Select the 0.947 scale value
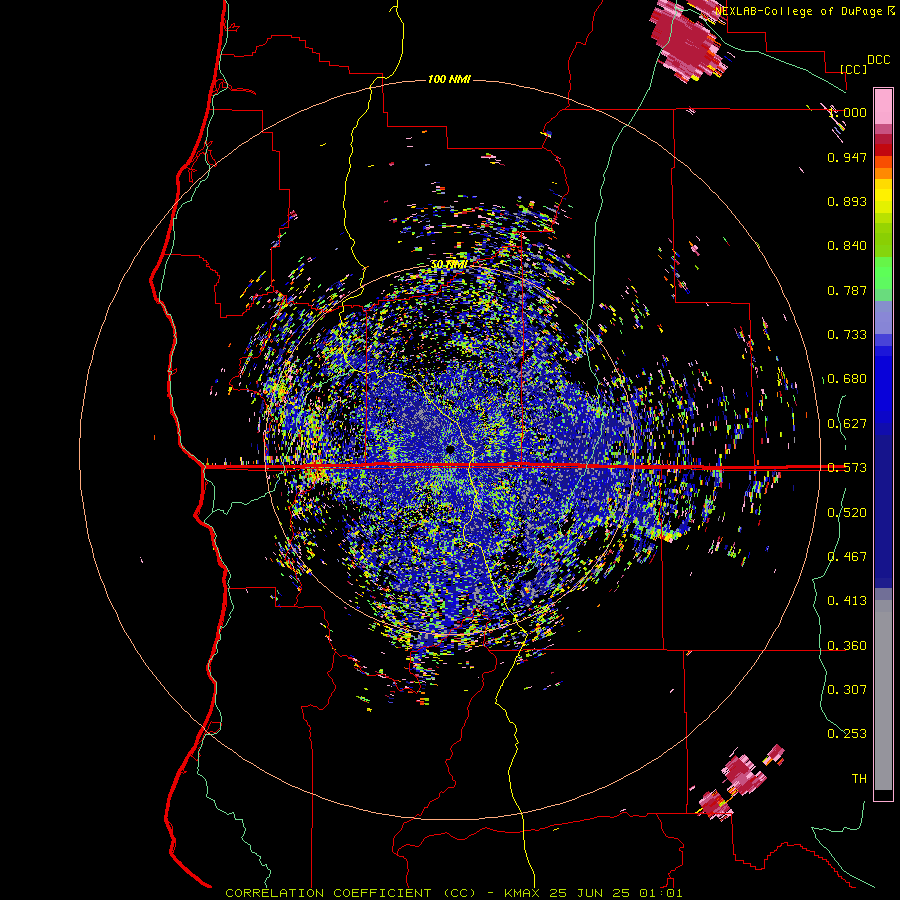Image resolution: width=900 pixels, height=900 pixels. click(847, 157)
